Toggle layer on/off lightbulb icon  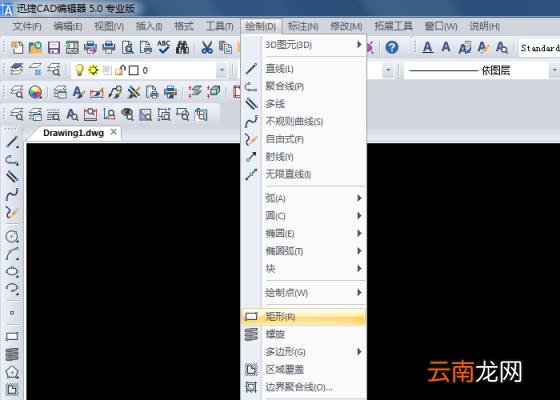[79, 70]
